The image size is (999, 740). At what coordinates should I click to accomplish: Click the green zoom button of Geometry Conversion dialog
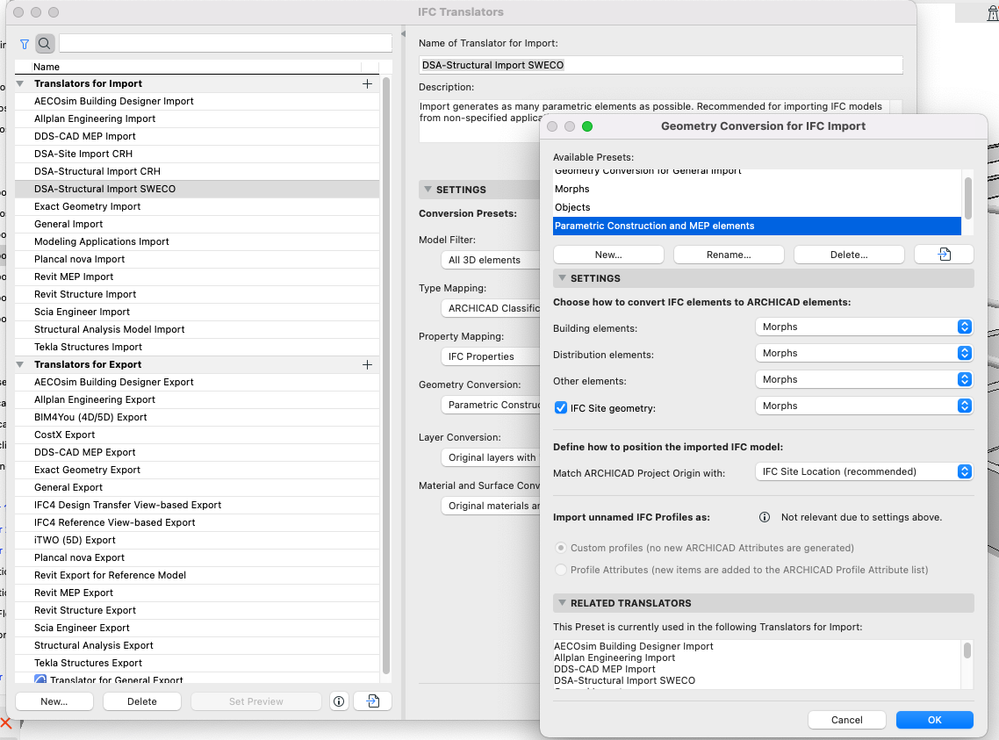(587, 126)
